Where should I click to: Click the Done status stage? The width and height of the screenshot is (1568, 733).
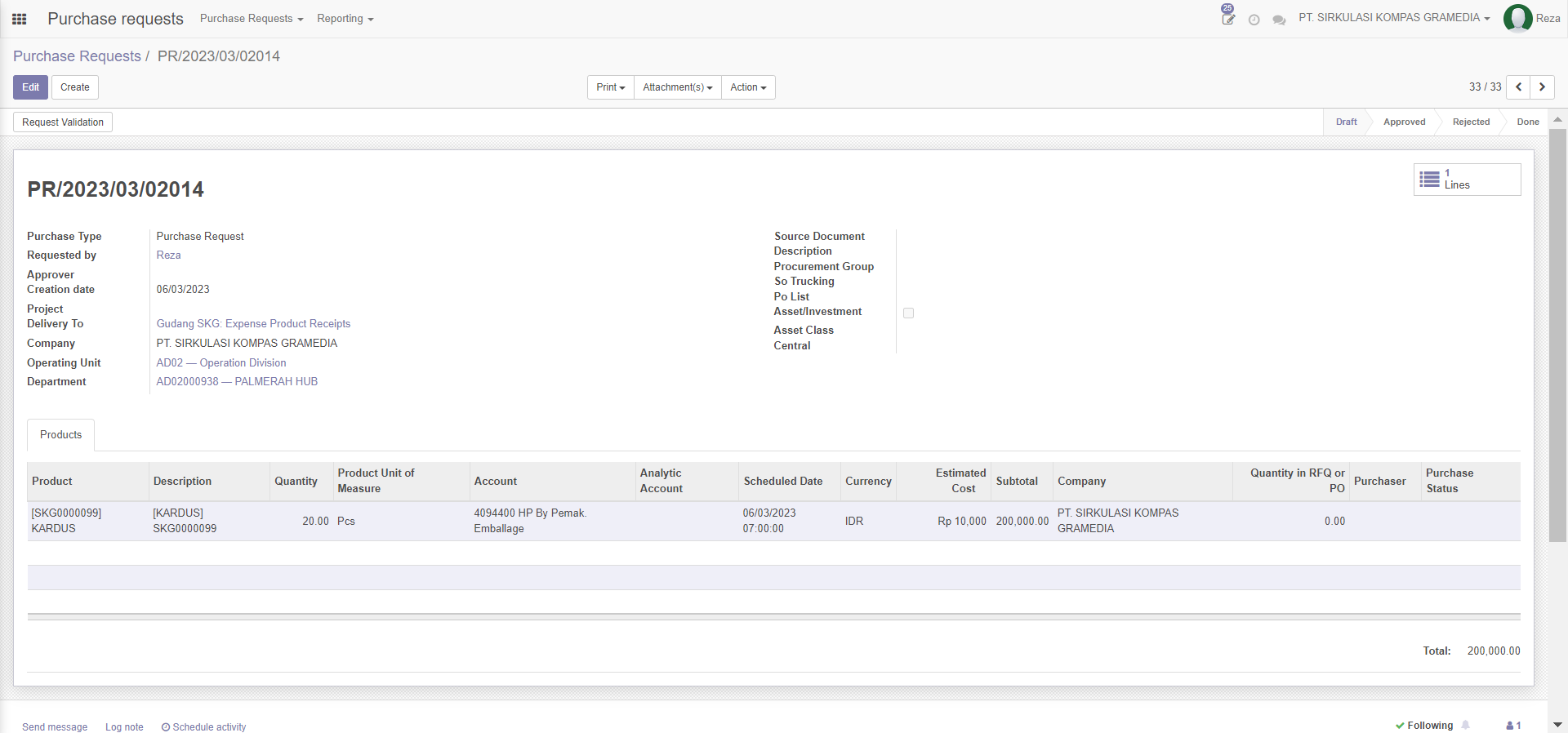[1527, 122]
